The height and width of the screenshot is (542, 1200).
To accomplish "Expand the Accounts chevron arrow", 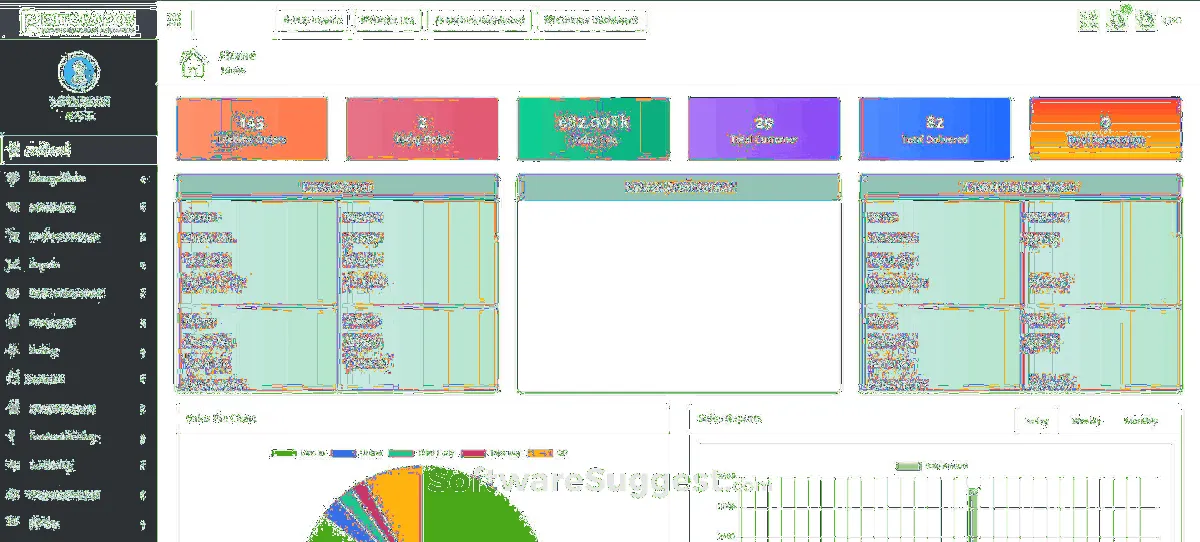I will [x=144, y=380].
